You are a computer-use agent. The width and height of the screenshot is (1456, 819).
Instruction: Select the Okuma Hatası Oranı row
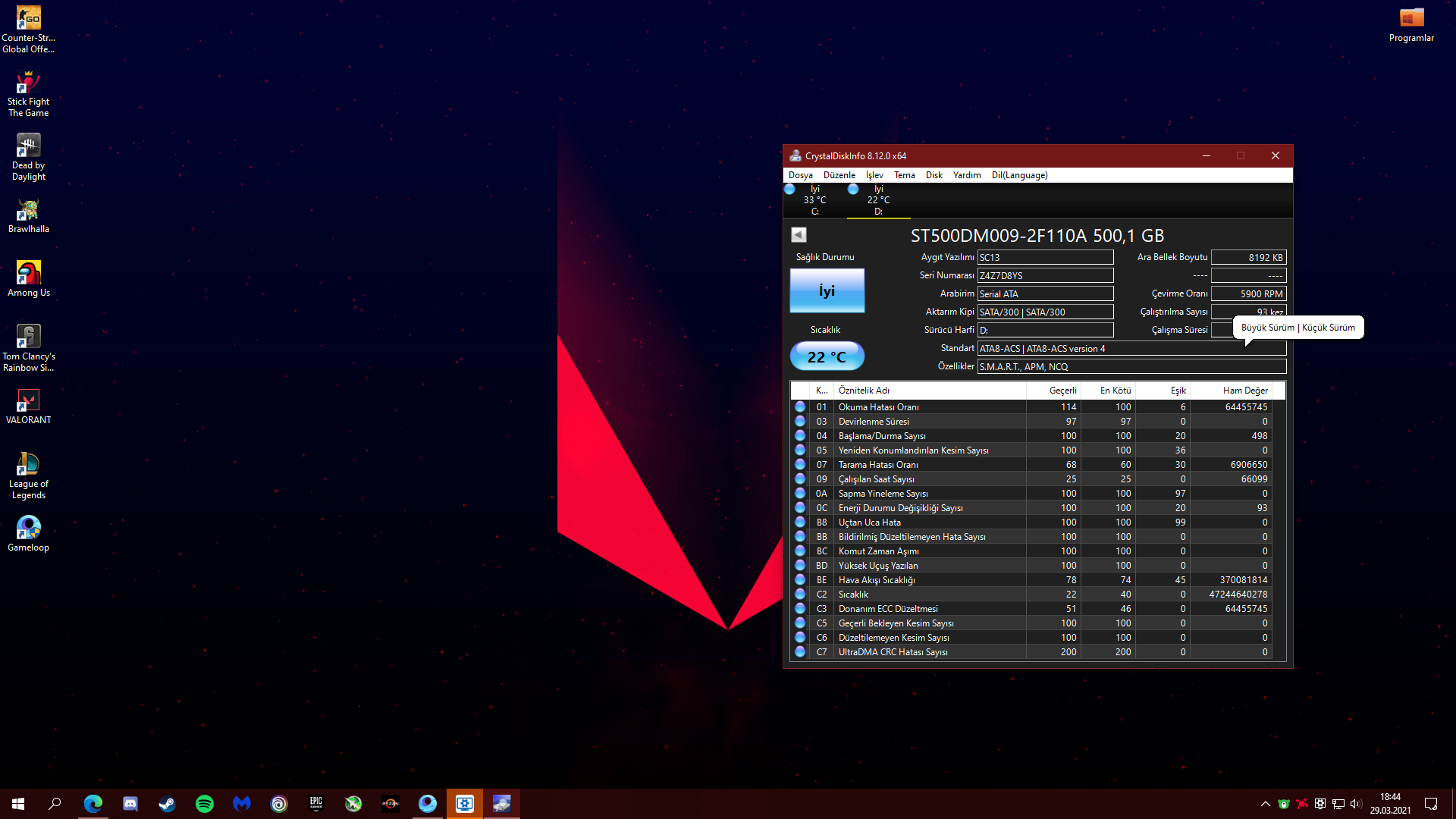[x=1031, y=407]
